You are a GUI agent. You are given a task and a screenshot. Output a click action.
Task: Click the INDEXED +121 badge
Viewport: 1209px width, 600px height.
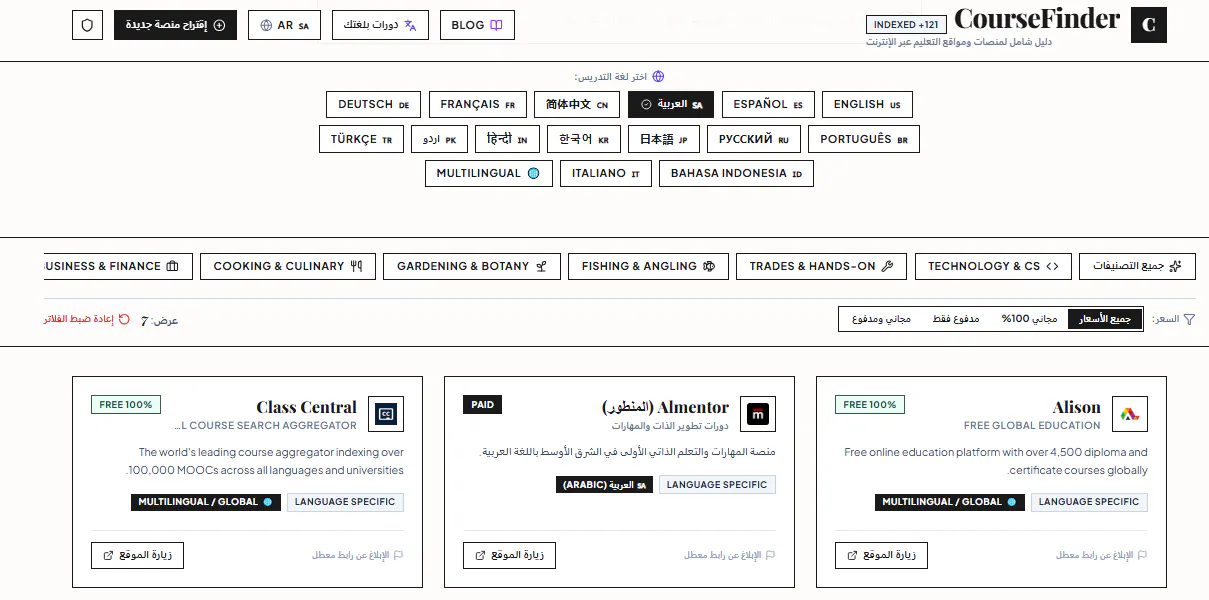coord(906,24)
